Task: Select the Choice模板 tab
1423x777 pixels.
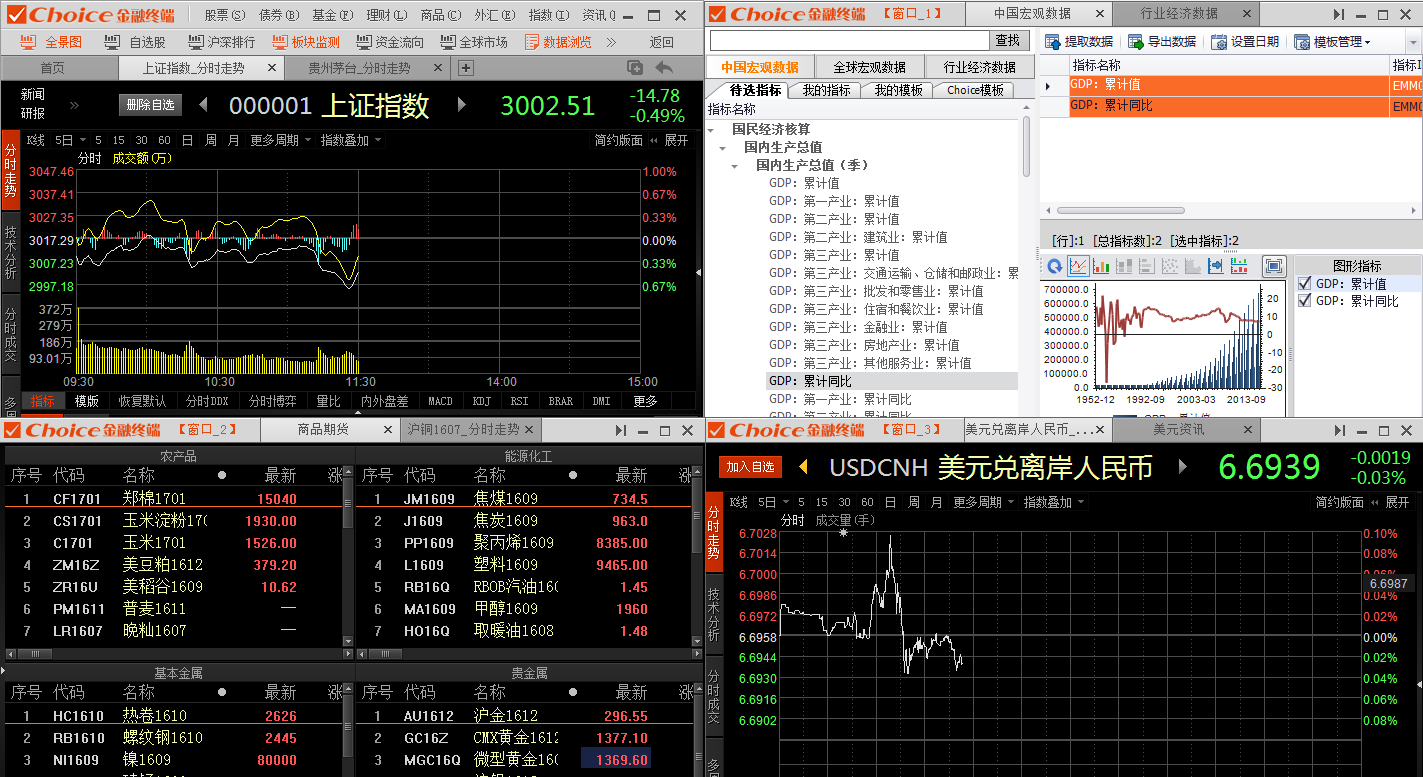Action: (974, 90)
